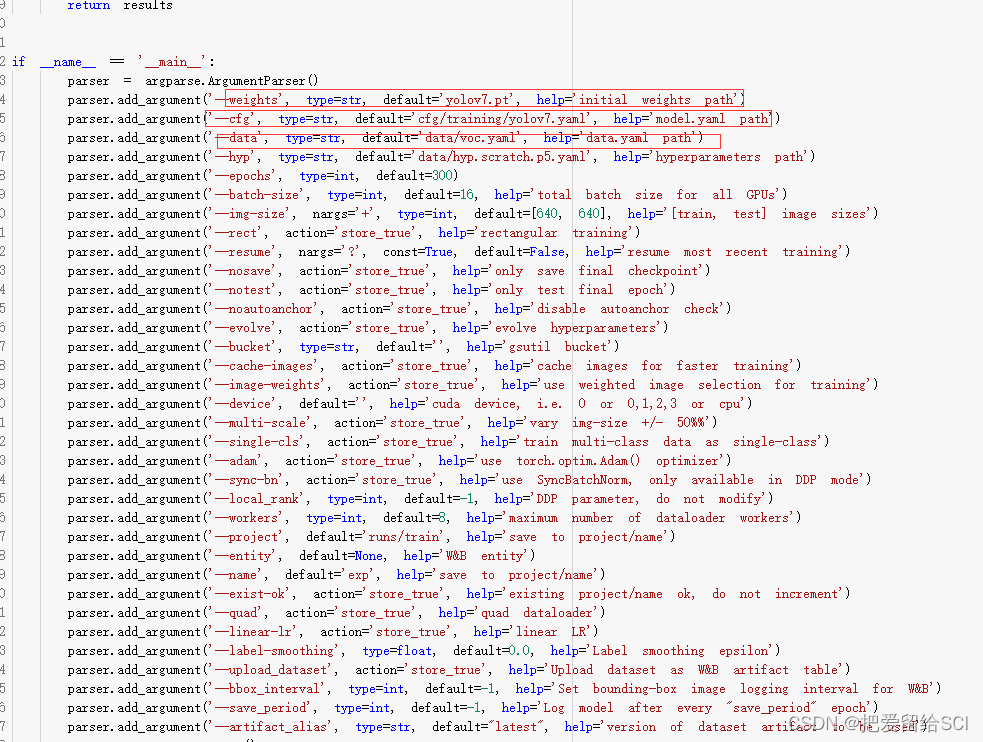Click the '--device' argument string
The image size is (983, 742).
pyautogui.click(x=243, y=404)
